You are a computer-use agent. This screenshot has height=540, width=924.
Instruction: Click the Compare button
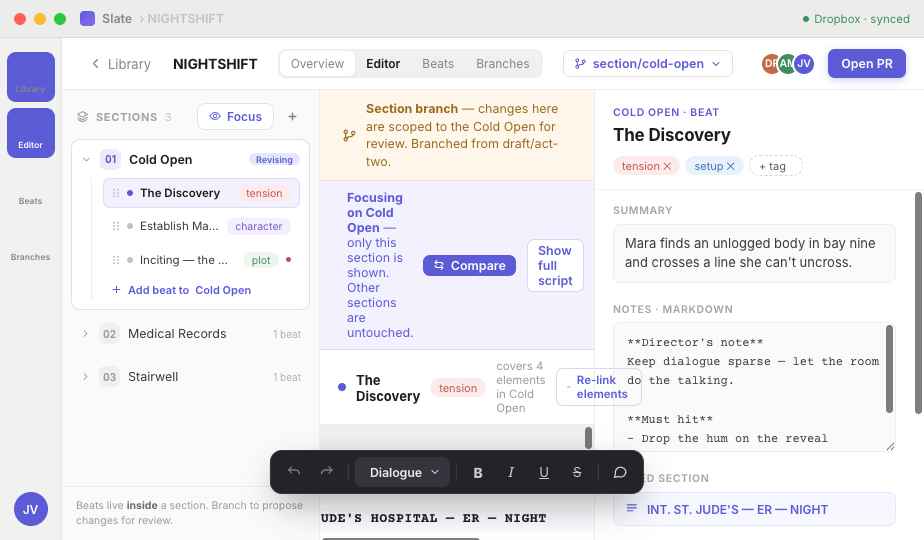click(x=469, y=265)
